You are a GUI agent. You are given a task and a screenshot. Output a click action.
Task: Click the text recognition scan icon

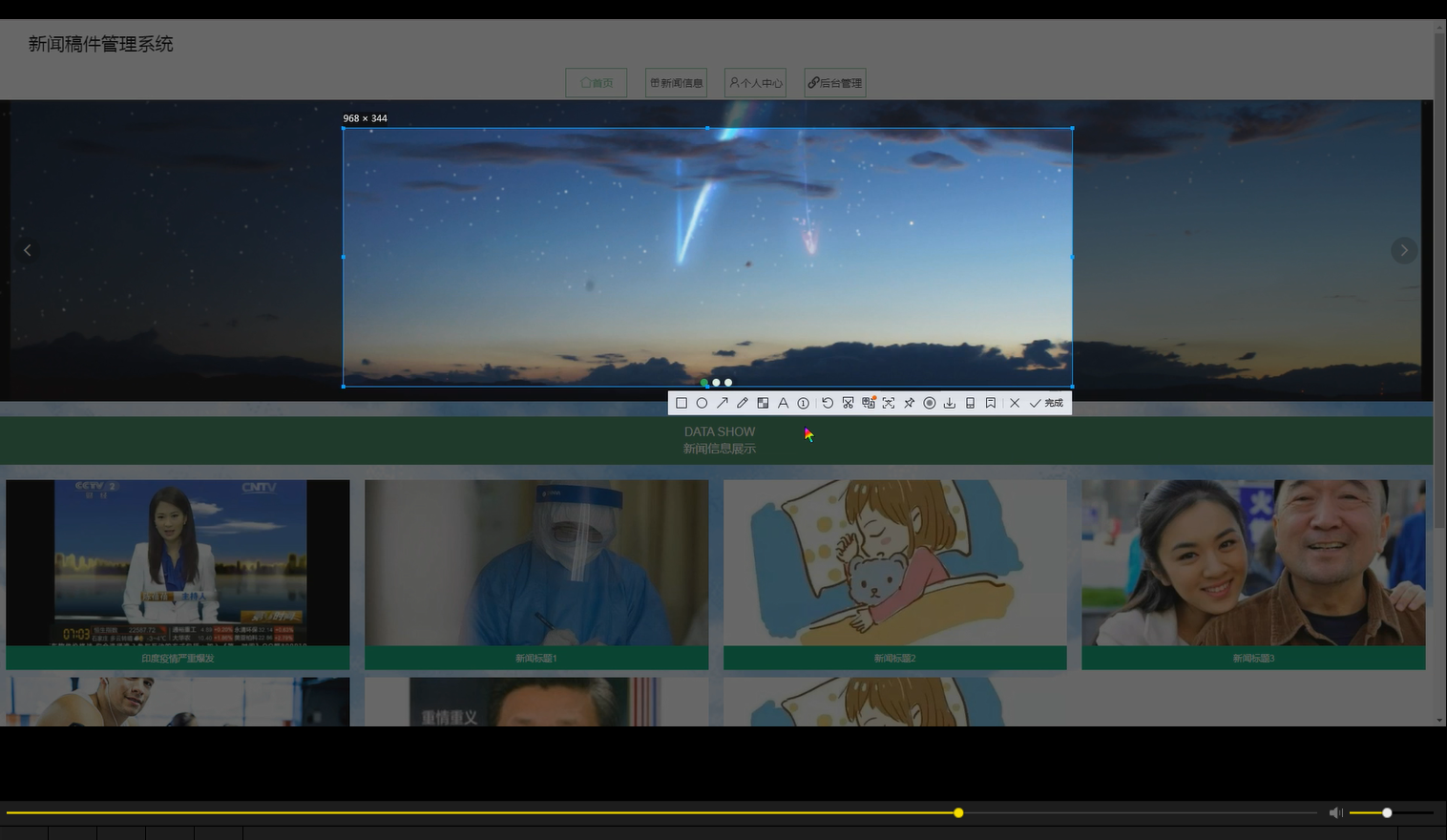pyautogui.click(x=889, y=403)
